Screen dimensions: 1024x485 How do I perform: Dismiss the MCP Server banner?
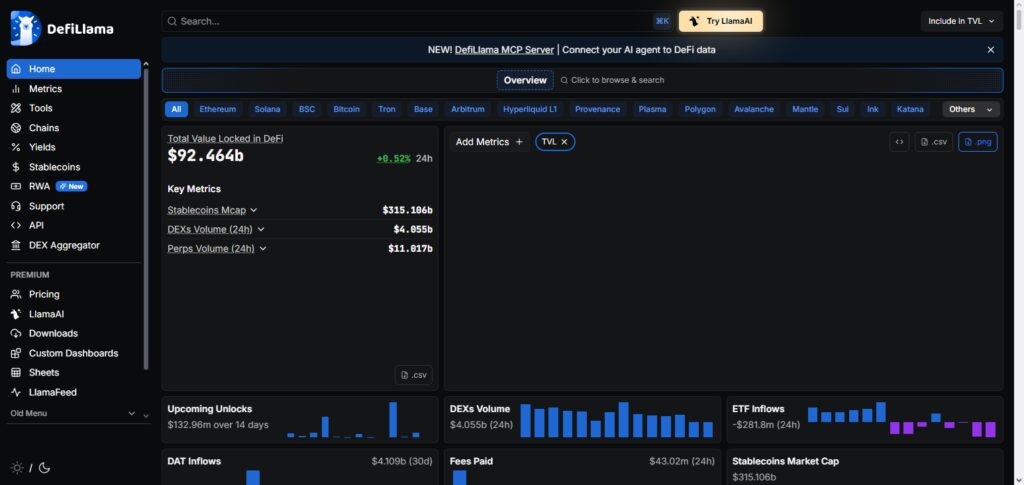click(991, 50)
